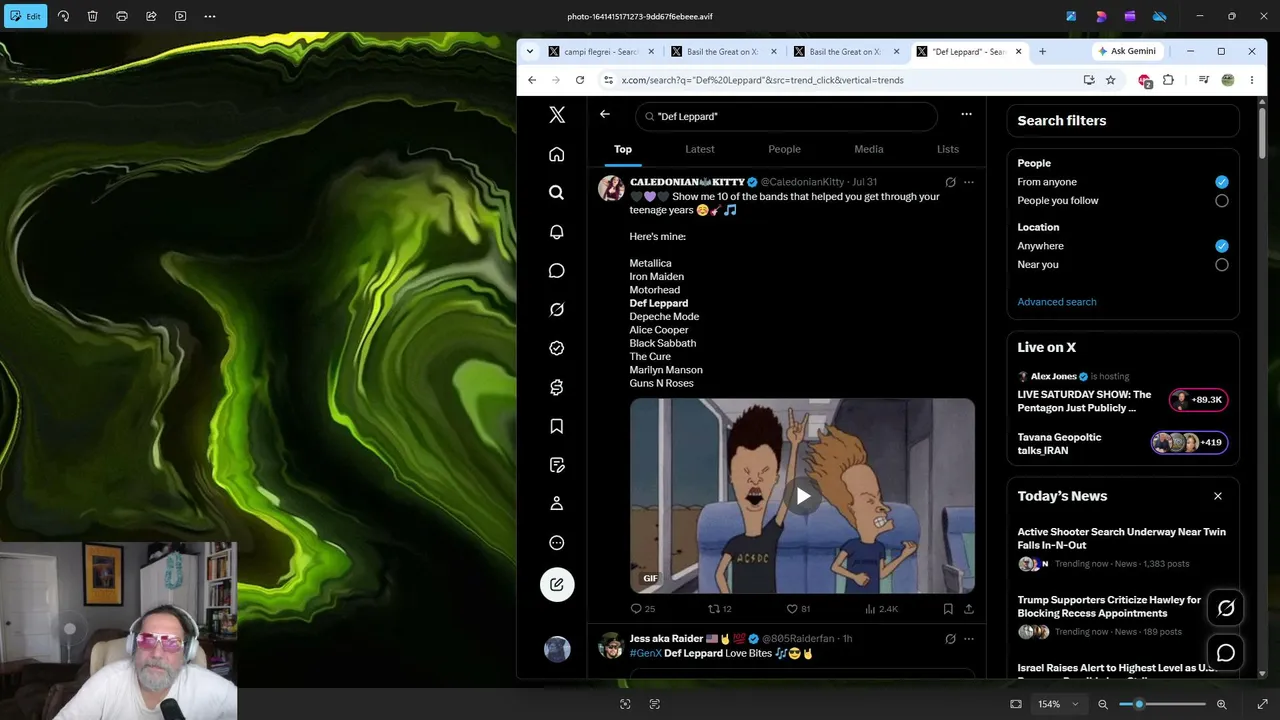
Task: Open X Home from sidebar
Action: [x=557, y=154]
